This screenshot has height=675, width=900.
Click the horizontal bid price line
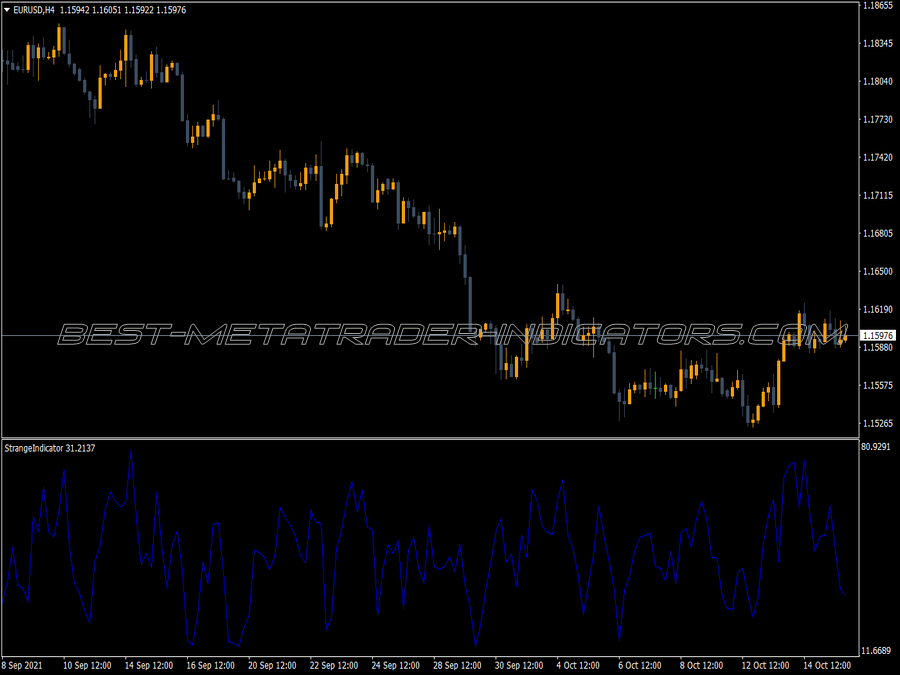coord(429,335)
